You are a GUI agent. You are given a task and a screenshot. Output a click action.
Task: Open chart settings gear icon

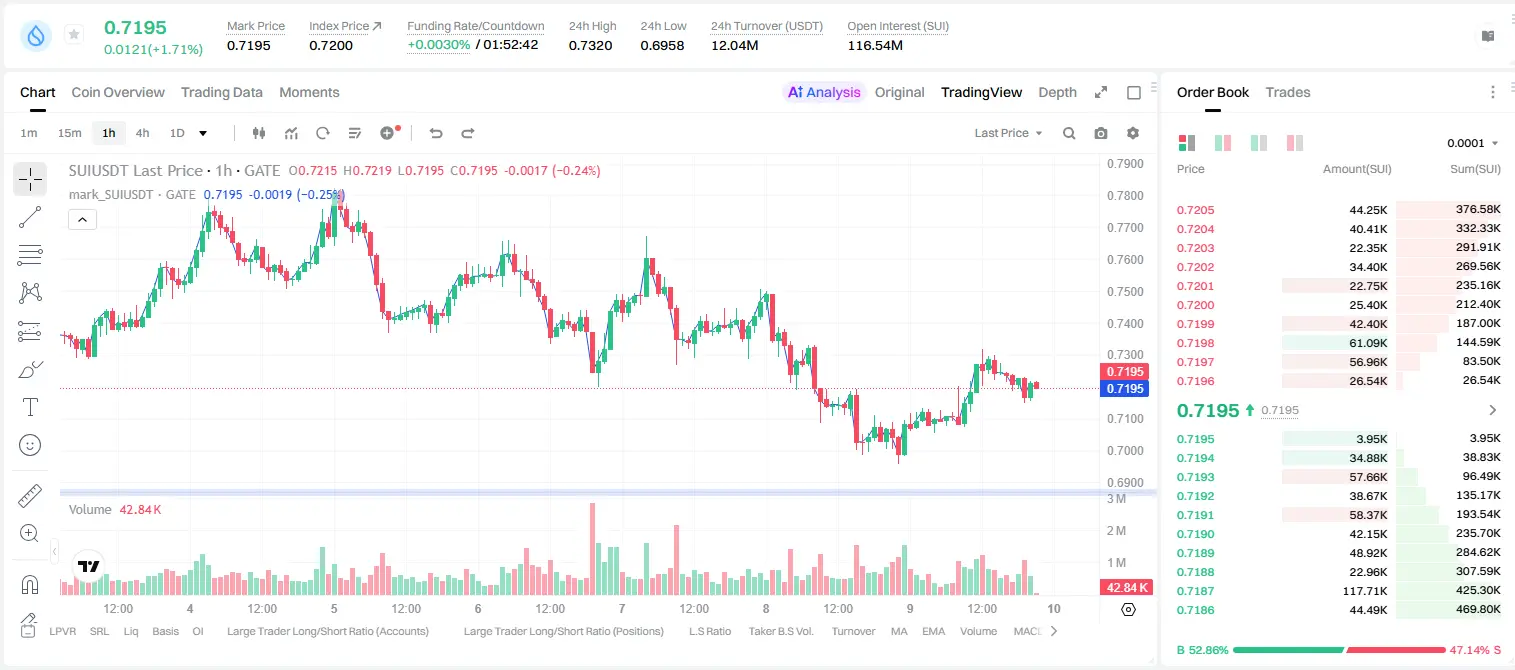pos(1133,133)
